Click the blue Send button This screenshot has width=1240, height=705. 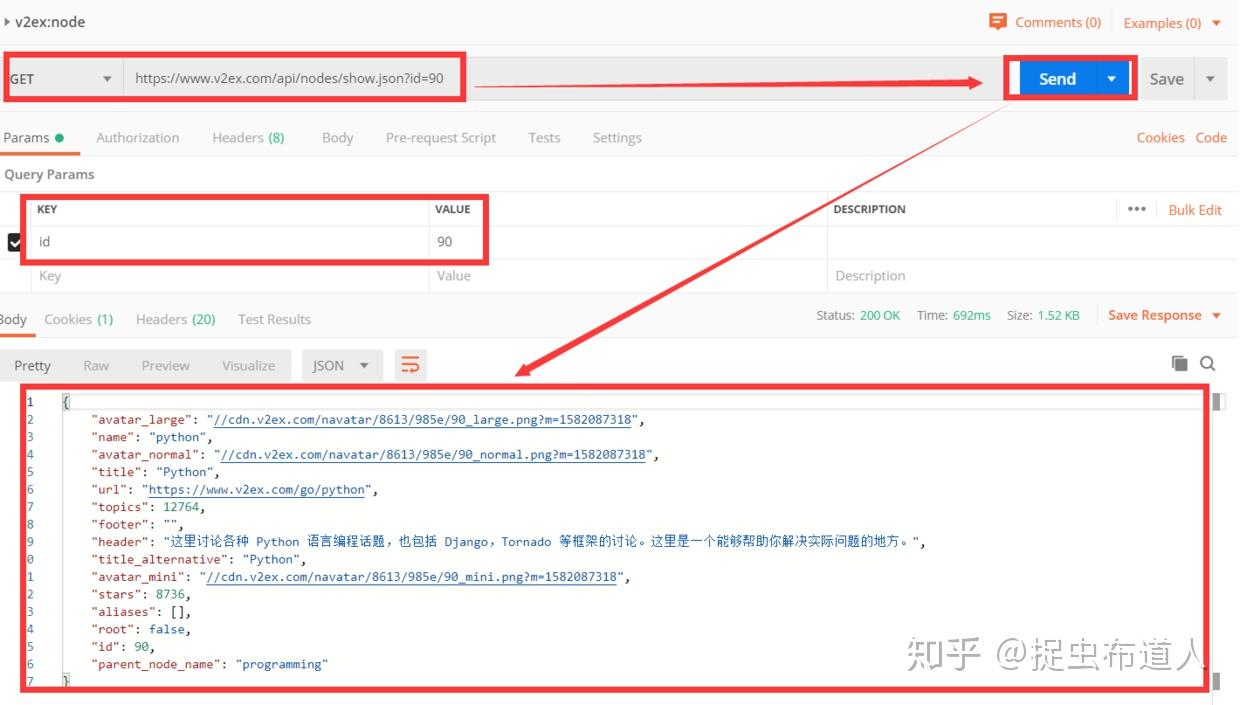tap(1057, 79)
